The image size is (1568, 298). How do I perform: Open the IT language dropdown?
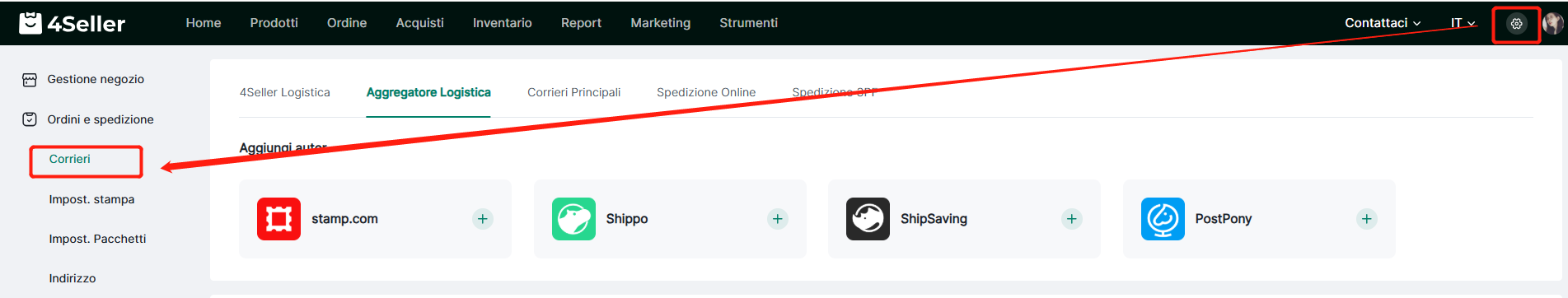(1463, 23)
